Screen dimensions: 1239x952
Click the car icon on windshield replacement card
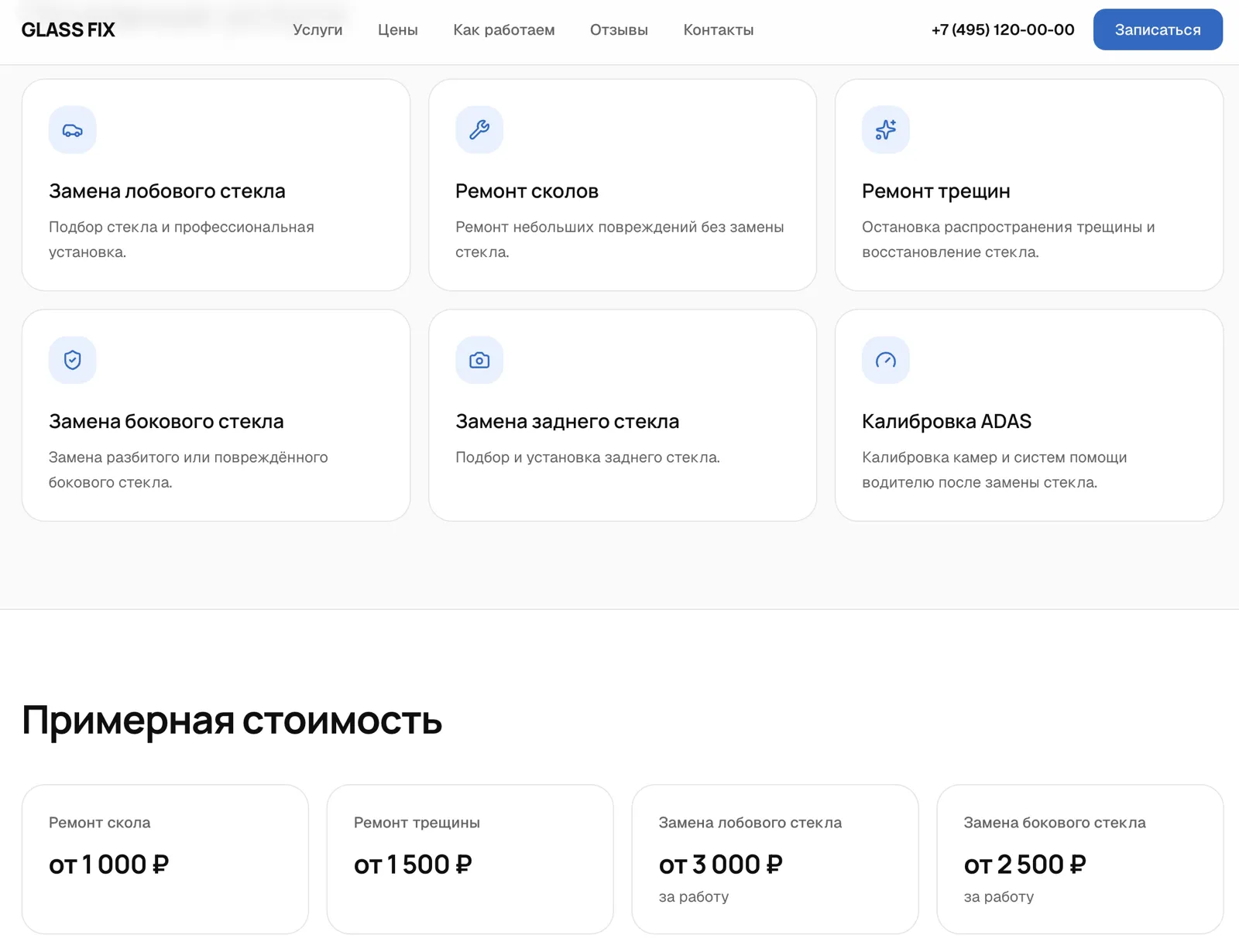(x=73, y=130)
